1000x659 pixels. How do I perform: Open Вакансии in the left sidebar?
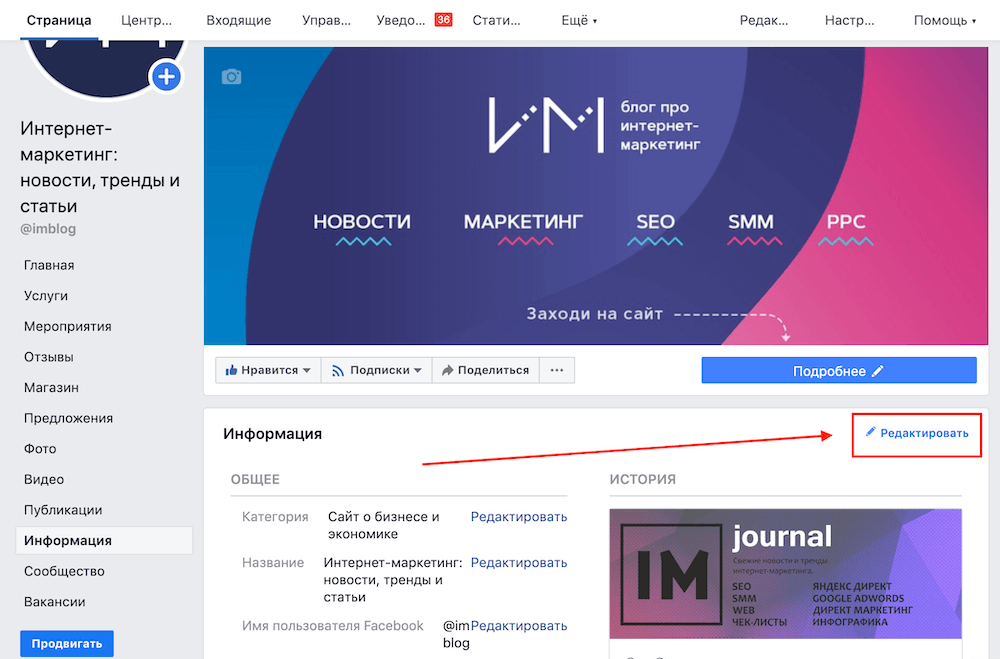coord(54,602)
